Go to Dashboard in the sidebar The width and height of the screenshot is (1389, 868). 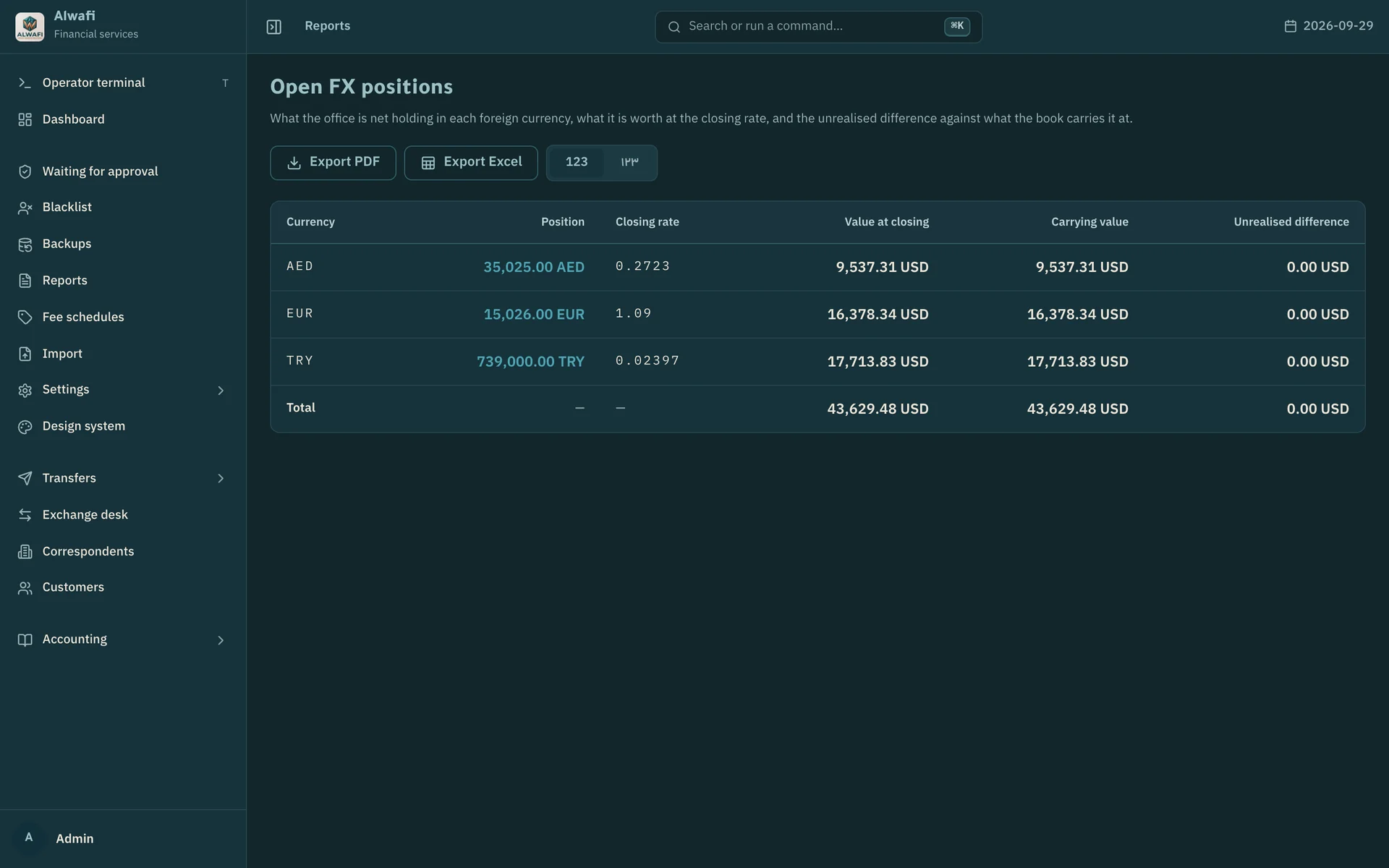coord(123,119)
